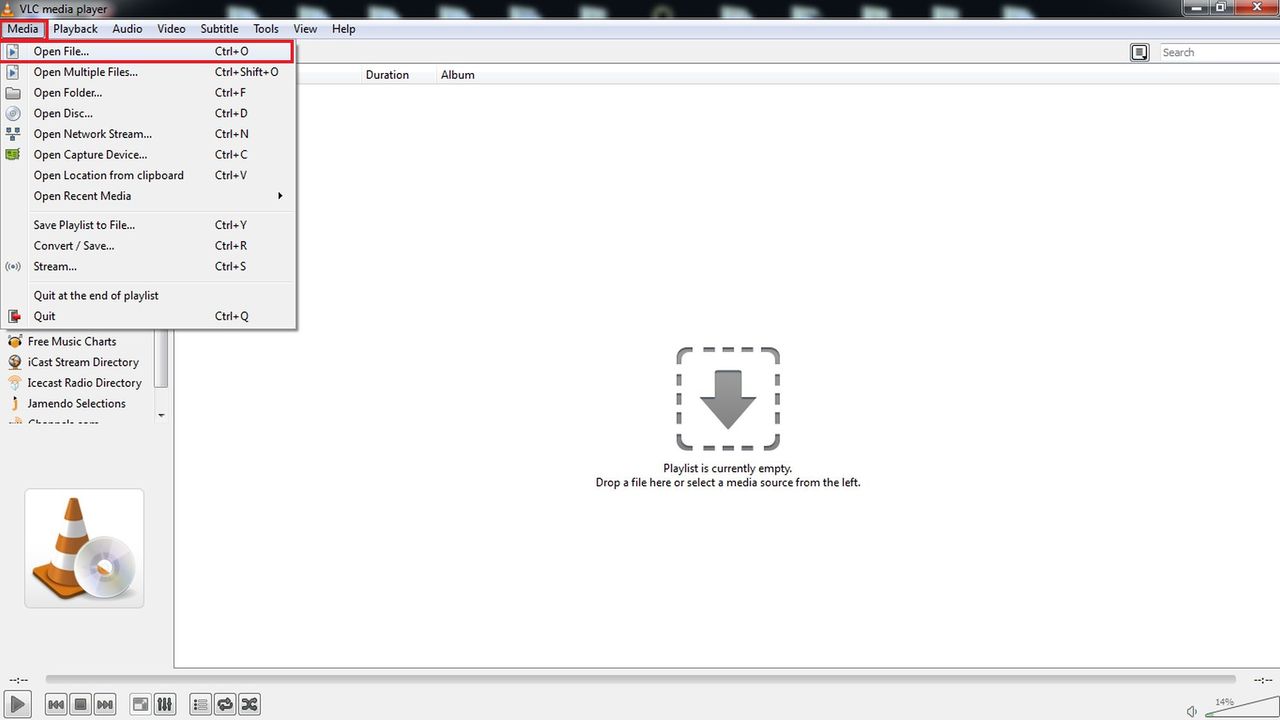Toggle fullscreen video mode button
Viewport: 1280px width, 720px height.
(141, 705)
